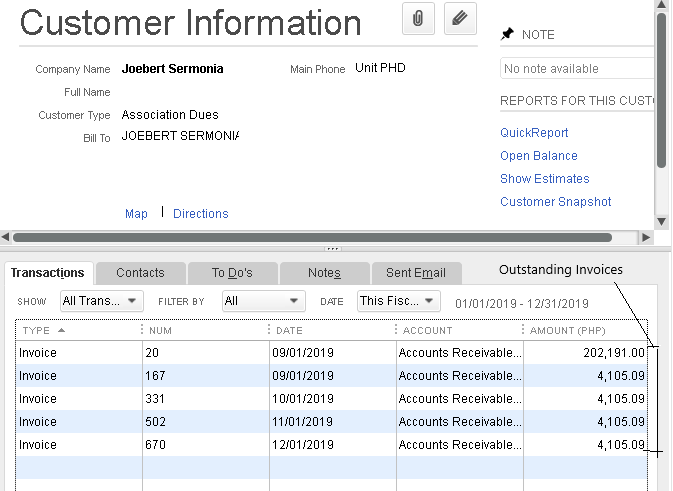Image resolution: width=673 pixels, height=491 pixels.
Task: Click the pushpin icon beside NOTE
Action: pyautogui.click(x=507, y=34)
